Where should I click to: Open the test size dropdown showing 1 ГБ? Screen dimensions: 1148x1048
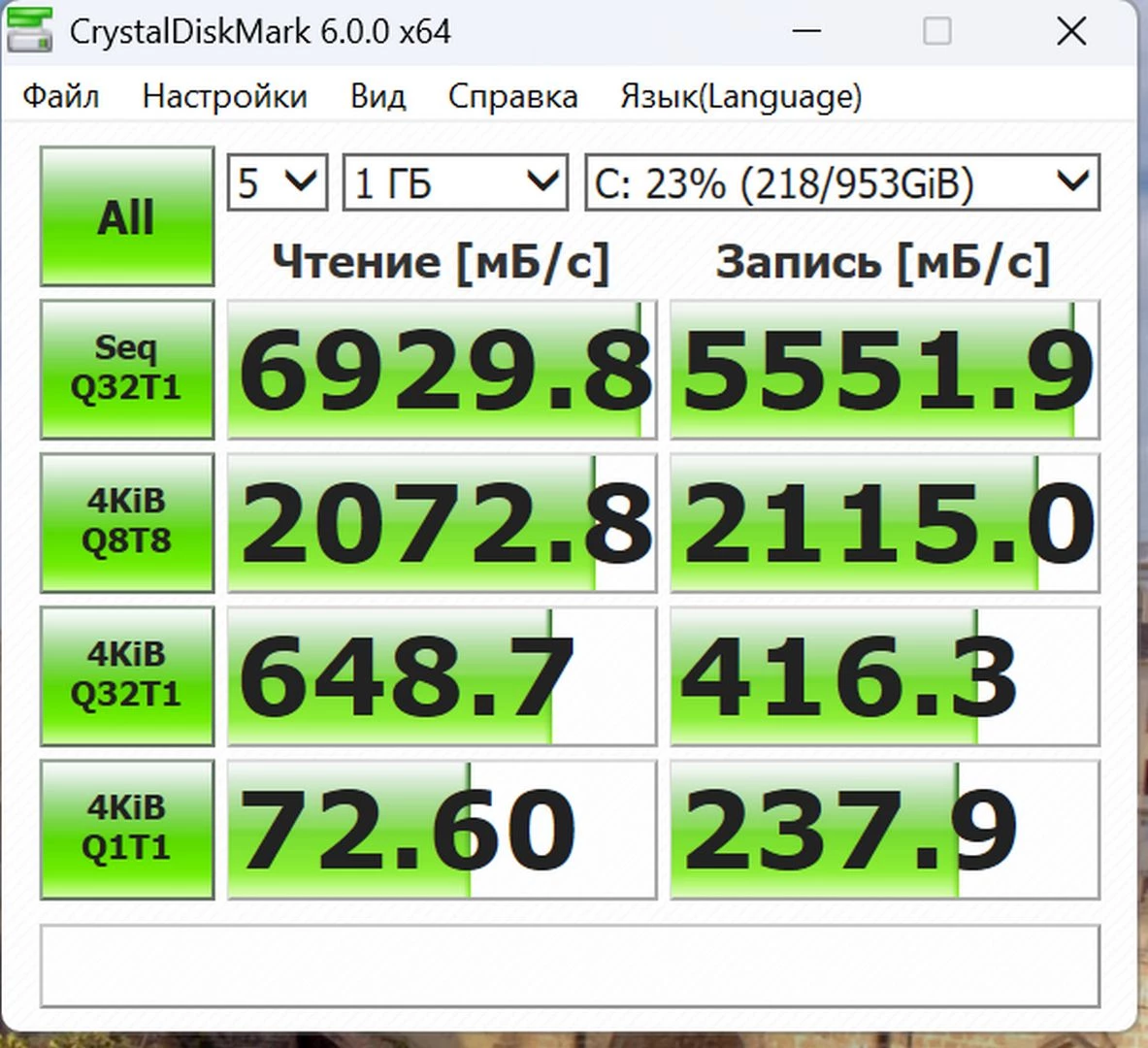tap(455, 182)
